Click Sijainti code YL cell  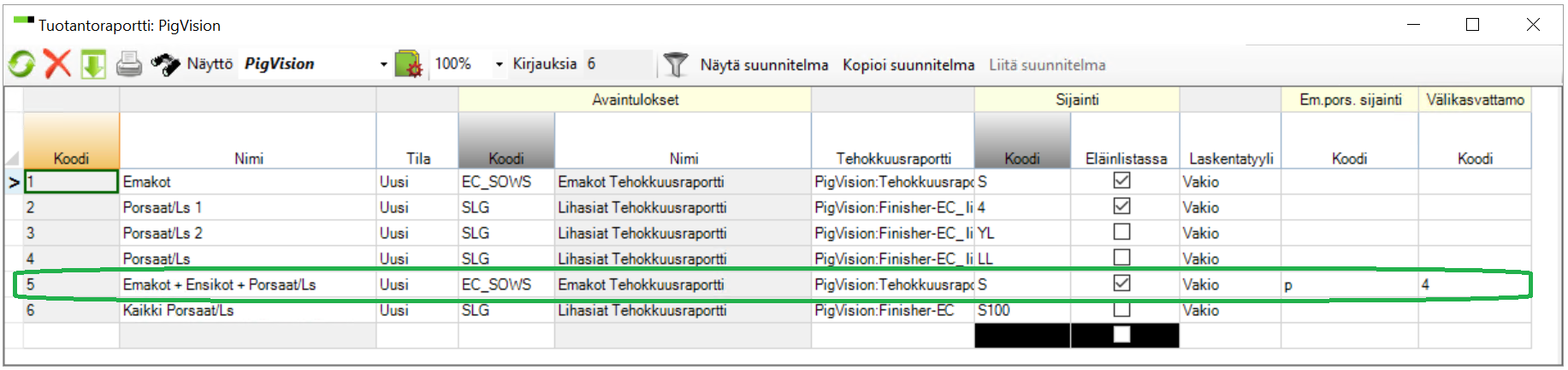[x=1022, y=233]
